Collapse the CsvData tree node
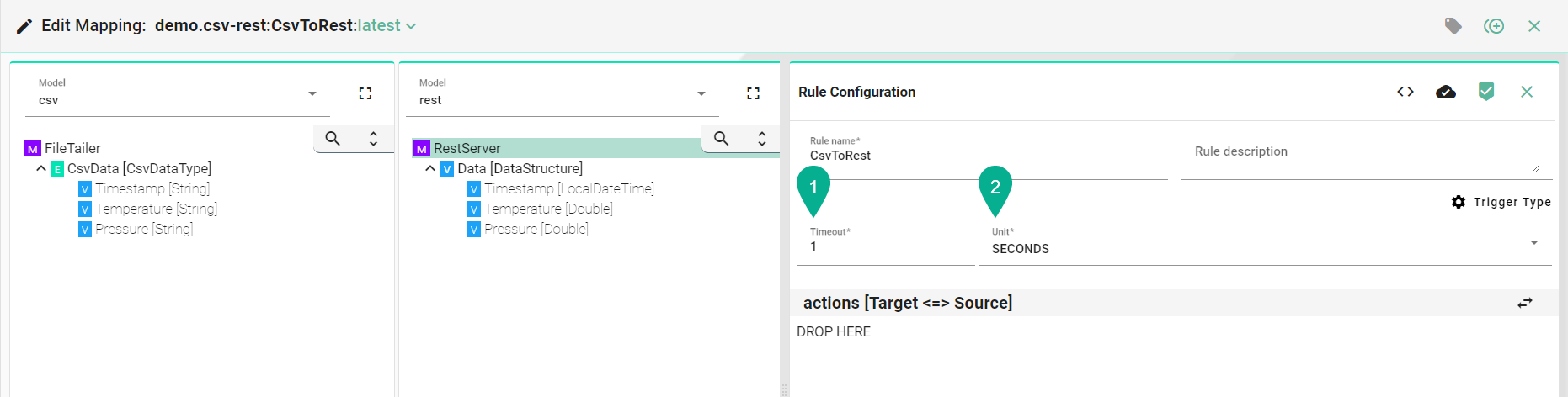The width and height of the screenshot is (1568, 397). coord(40,169)
